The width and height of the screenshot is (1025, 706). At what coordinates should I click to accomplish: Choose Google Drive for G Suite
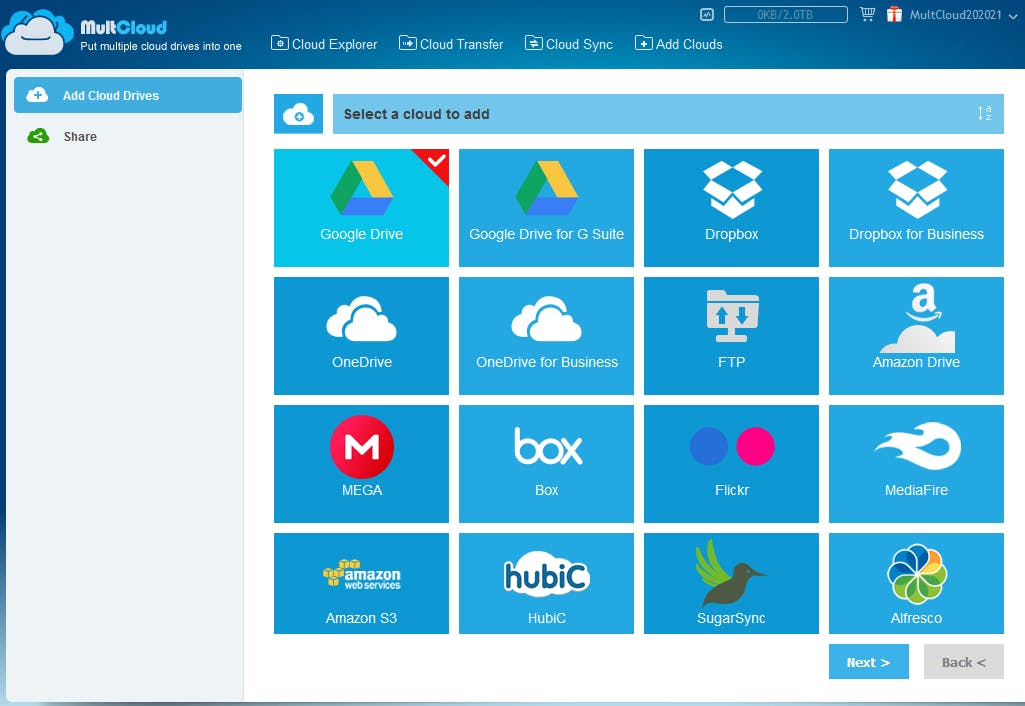coord(546,208)
